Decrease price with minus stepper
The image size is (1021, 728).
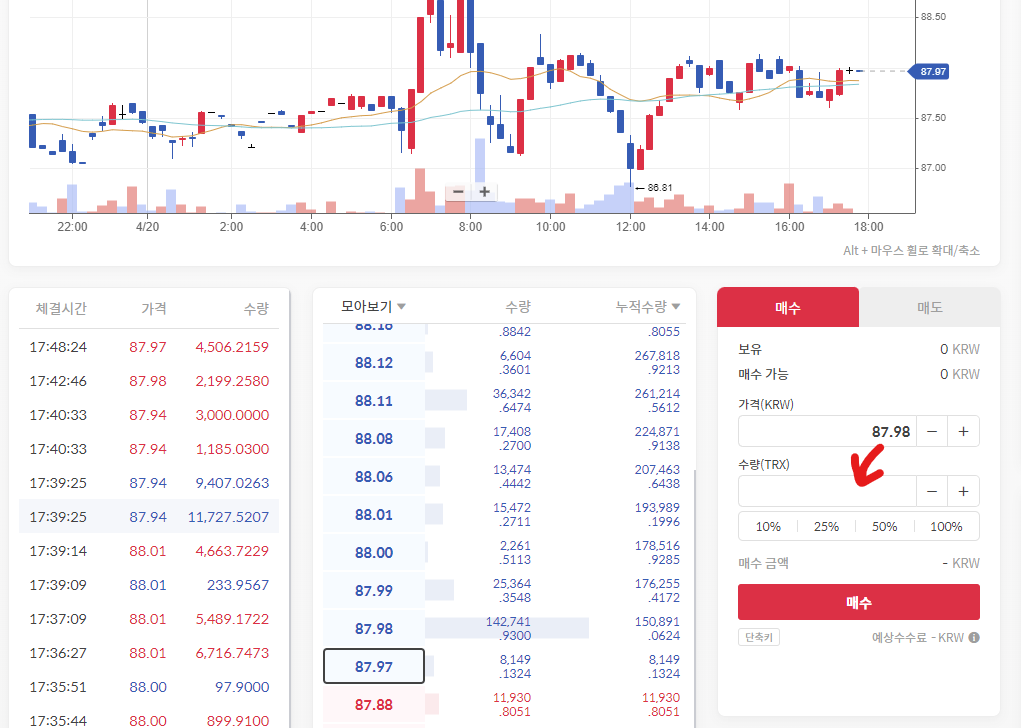tap(932, 432)
